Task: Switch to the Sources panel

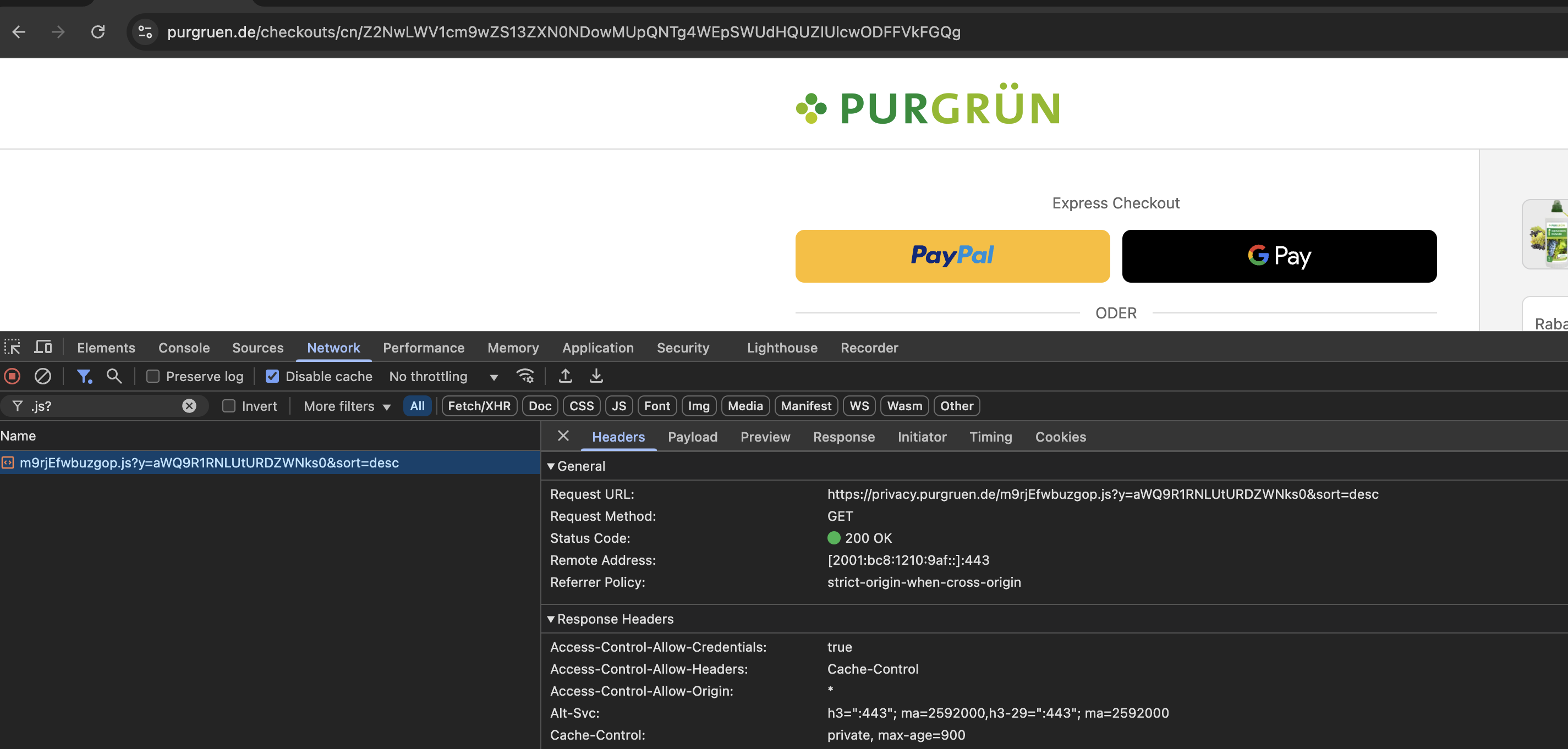Action: 257,348
